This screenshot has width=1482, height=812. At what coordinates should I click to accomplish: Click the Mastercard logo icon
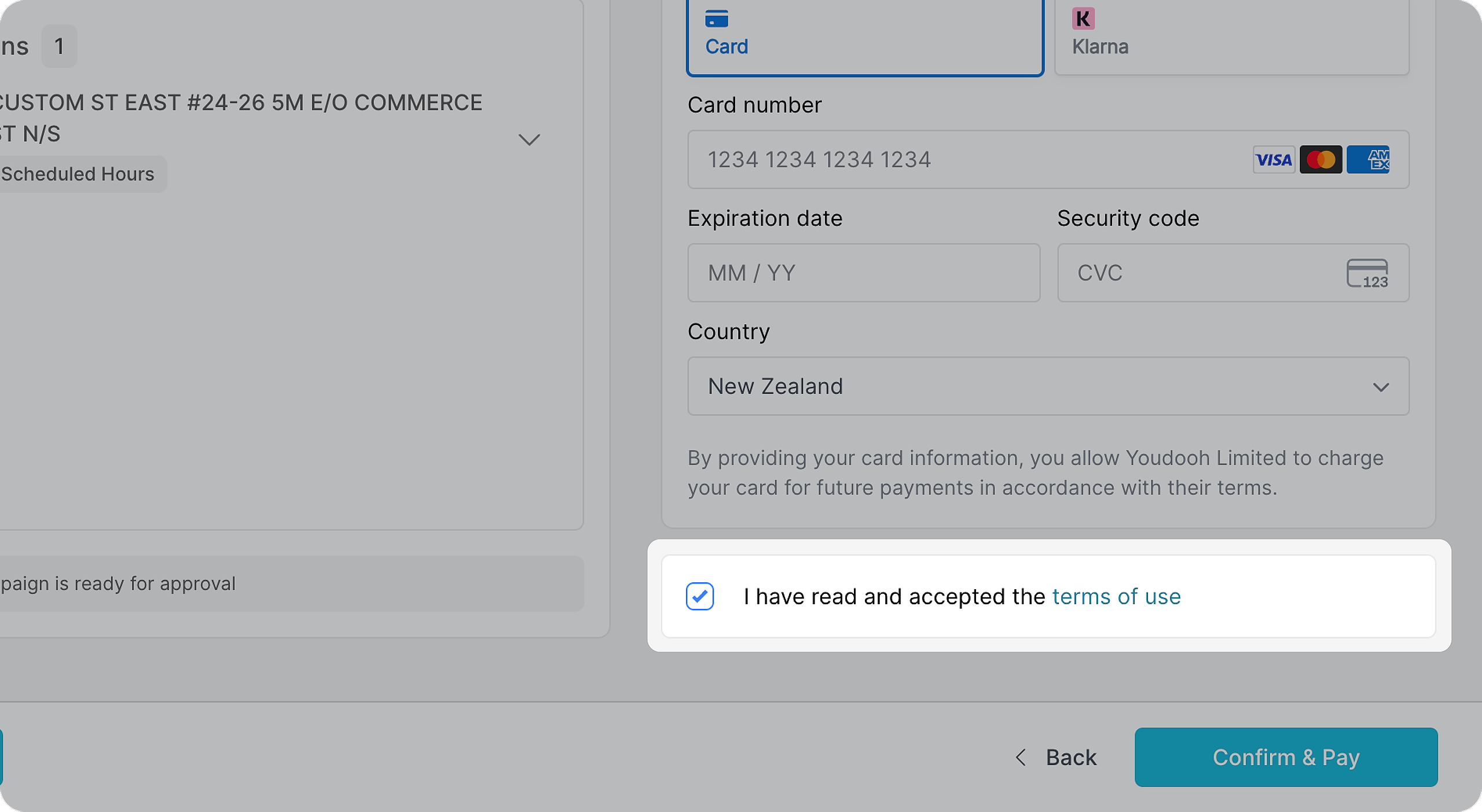1320,160
